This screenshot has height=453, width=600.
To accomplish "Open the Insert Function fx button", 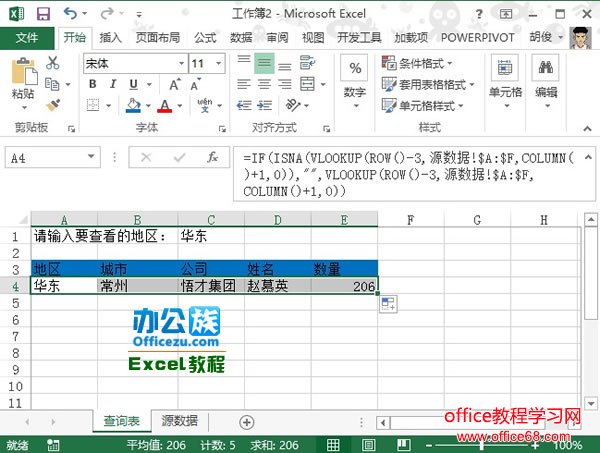I will [212, 157].
